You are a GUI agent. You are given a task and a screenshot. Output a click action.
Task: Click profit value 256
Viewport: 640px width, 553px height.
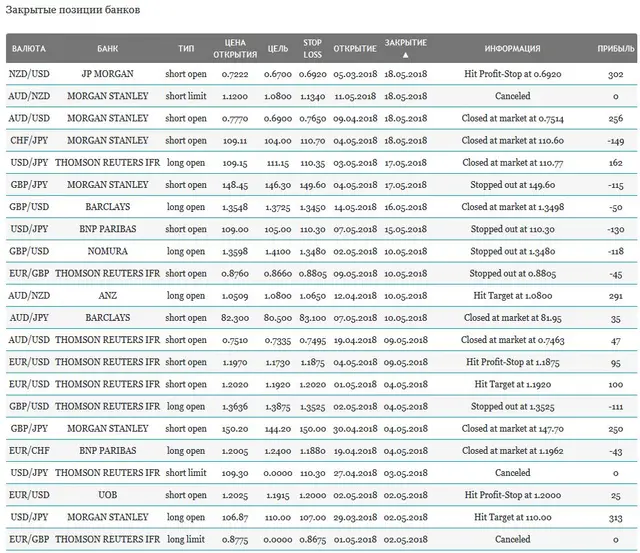pyautogui.click(x=616, y=118)
